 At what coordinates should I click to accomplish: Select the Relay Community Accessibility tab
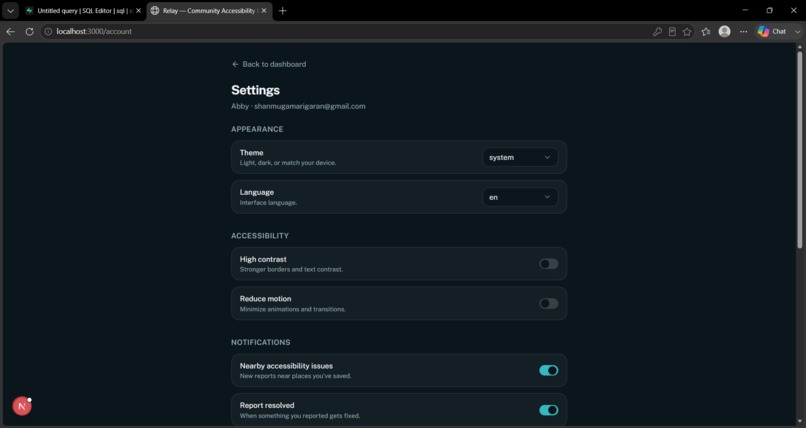pos(209,10)
